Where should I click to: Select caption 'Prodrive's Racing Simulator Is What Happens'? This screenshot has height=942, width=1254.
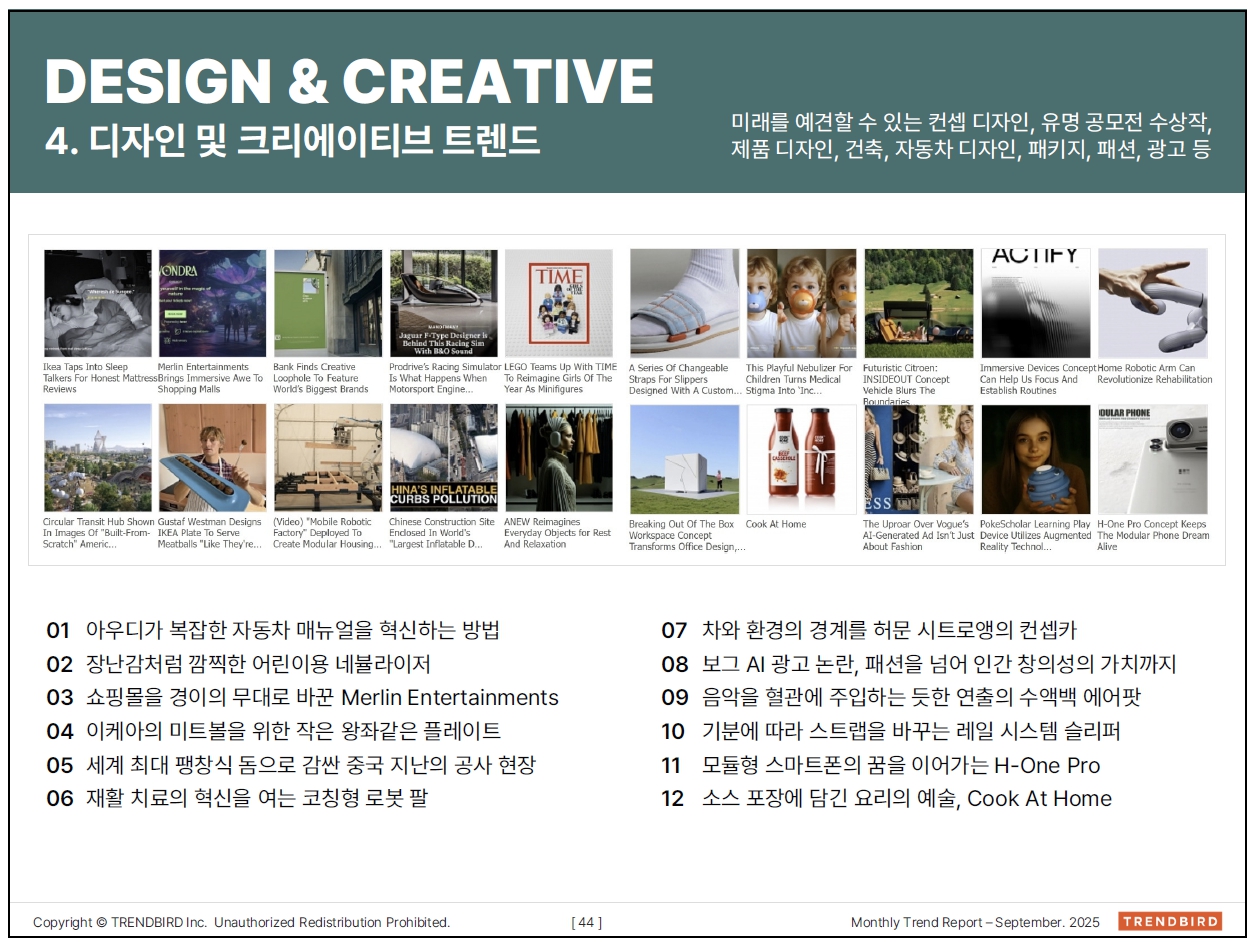pyautogui.click(x=445, y=378)
